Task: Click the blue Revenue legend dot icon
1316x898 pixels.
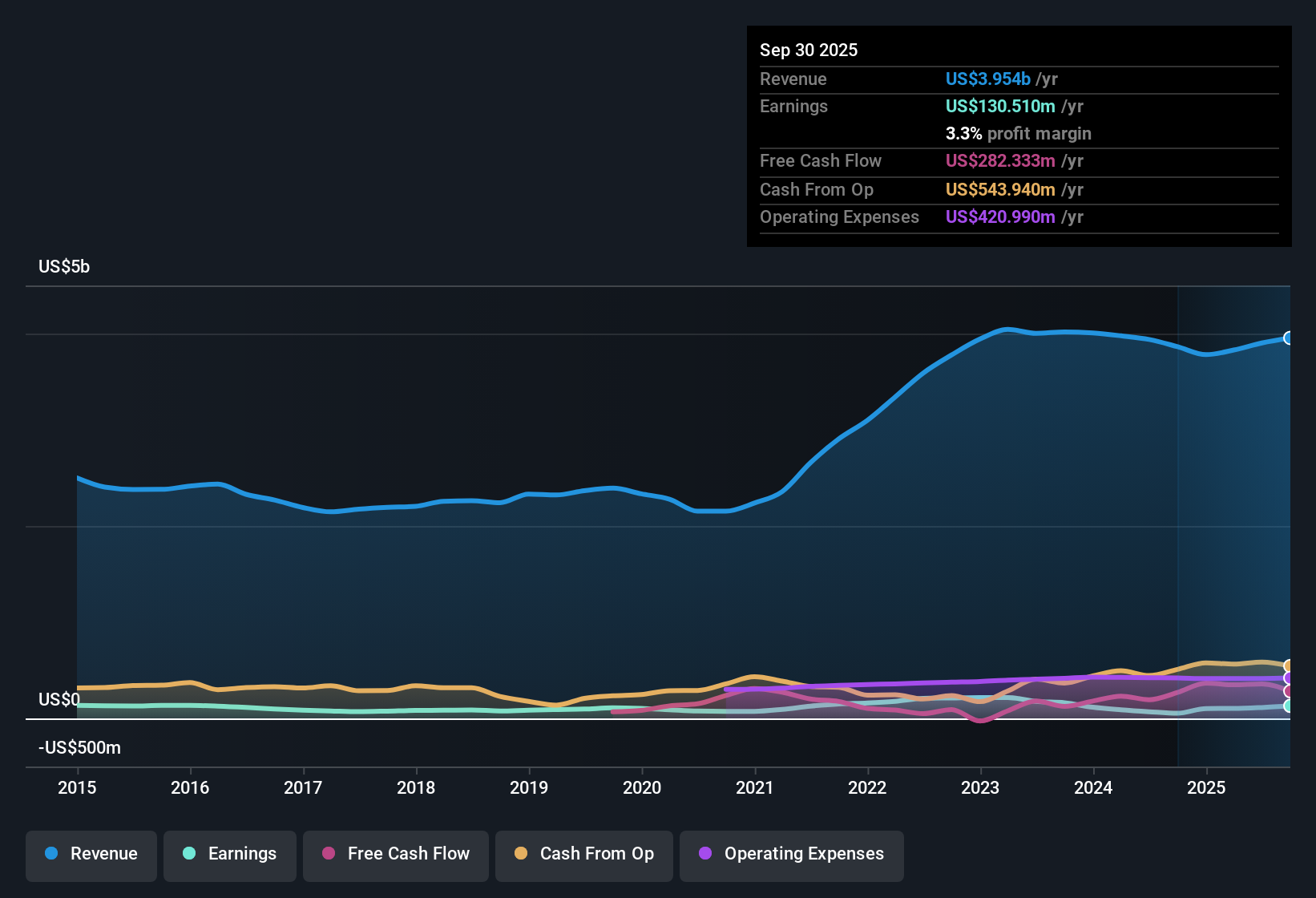Action: click(51, 854)
